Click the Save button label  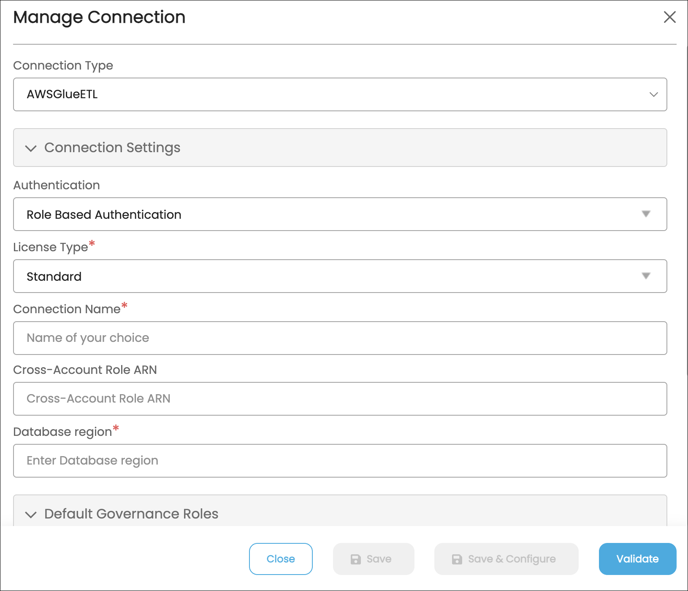pyautogui.click(x=379, y=559)
